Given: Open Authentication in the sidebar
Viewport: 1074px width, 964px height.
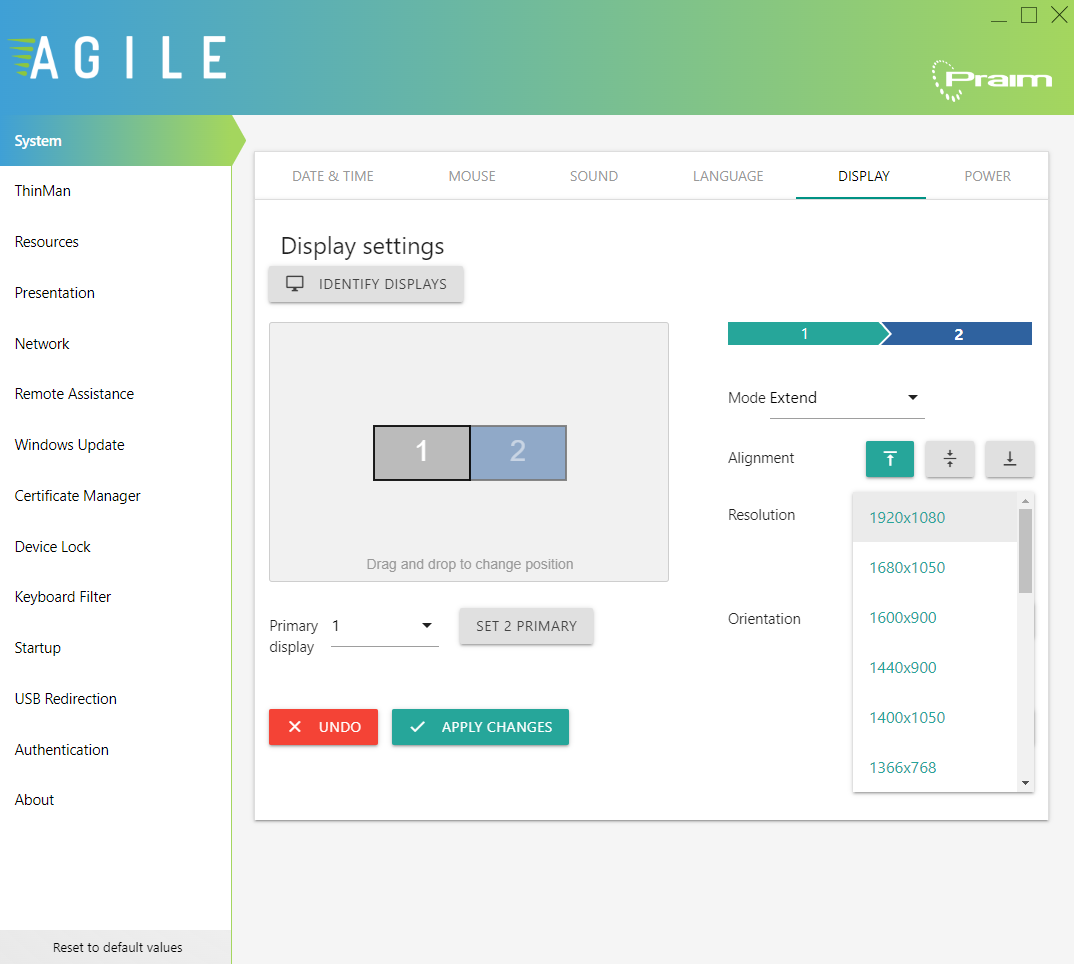Looking at the screenshot, I should [x=115, y=750].
